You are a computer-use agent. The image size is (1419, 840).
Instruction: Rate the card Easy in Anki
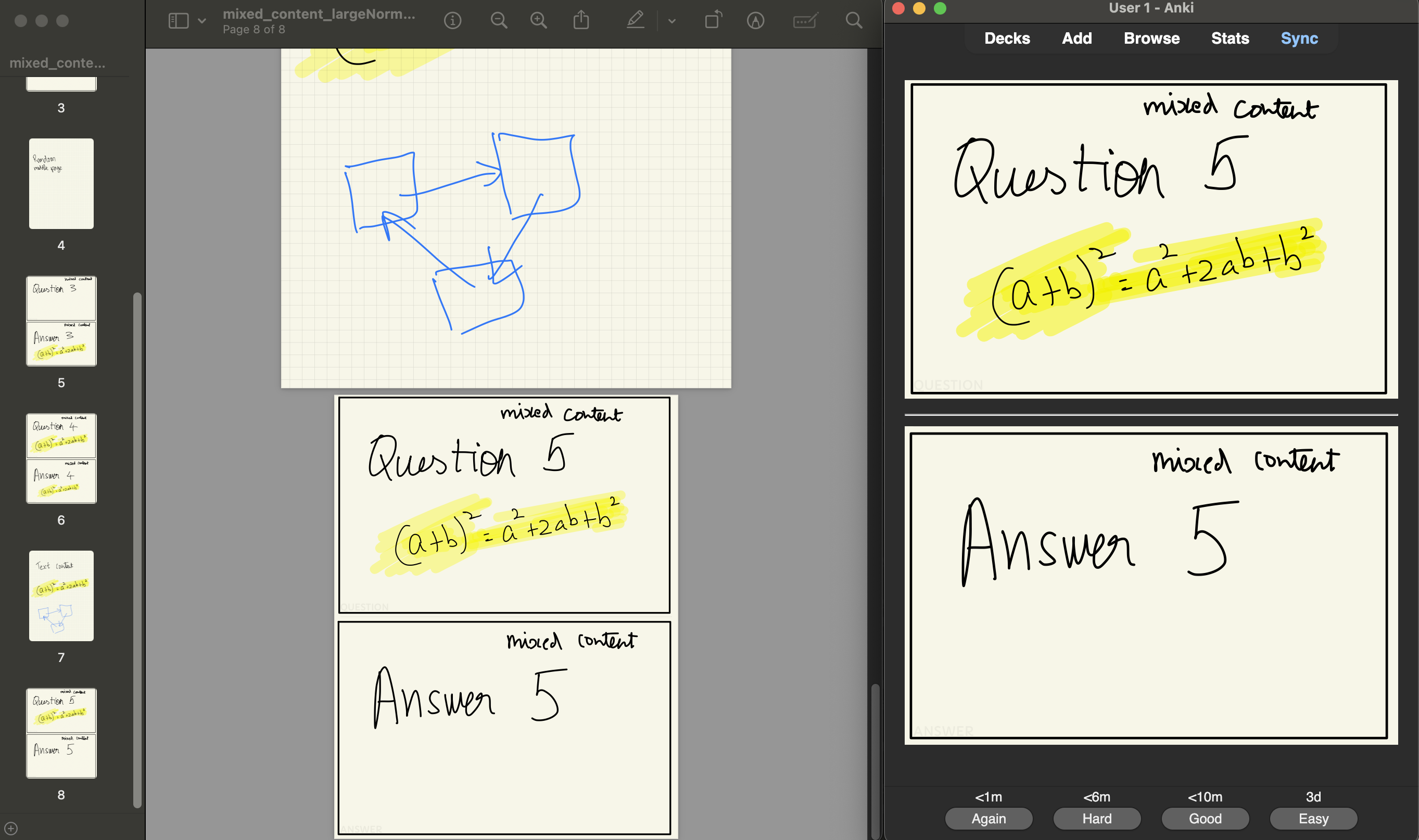click(x=1313, y=819)
